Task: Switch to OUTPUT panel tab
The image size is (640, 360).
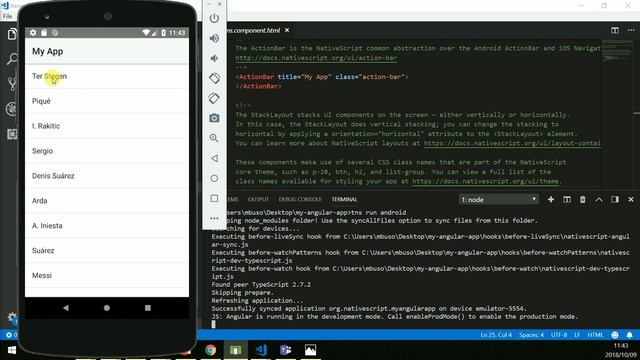Action: coord(258,199)
